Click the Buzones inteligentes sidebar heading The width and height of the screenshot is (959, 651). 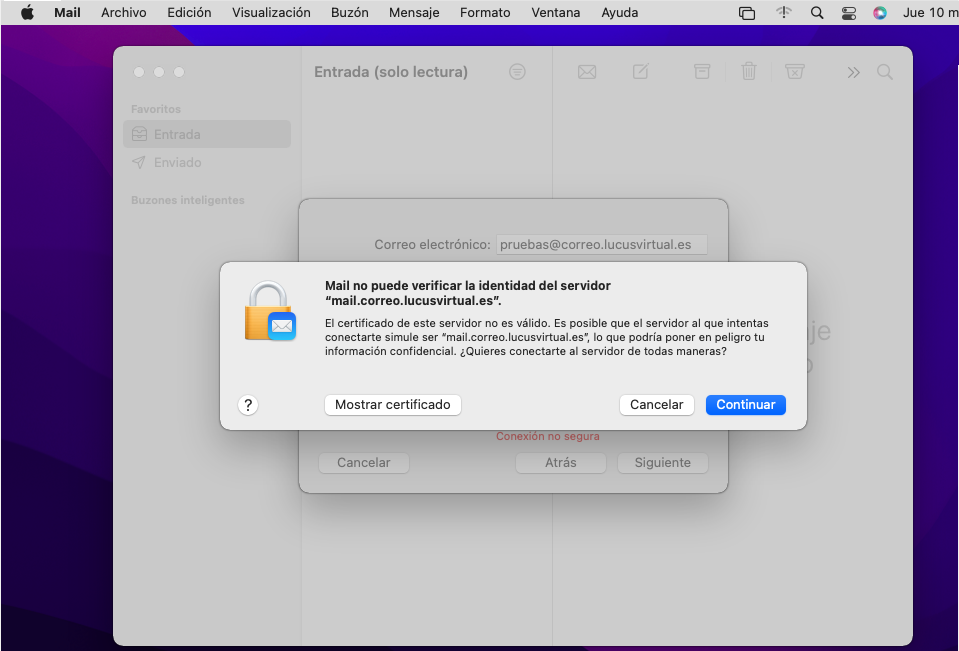pyautogui.click(x=188, y=200)
